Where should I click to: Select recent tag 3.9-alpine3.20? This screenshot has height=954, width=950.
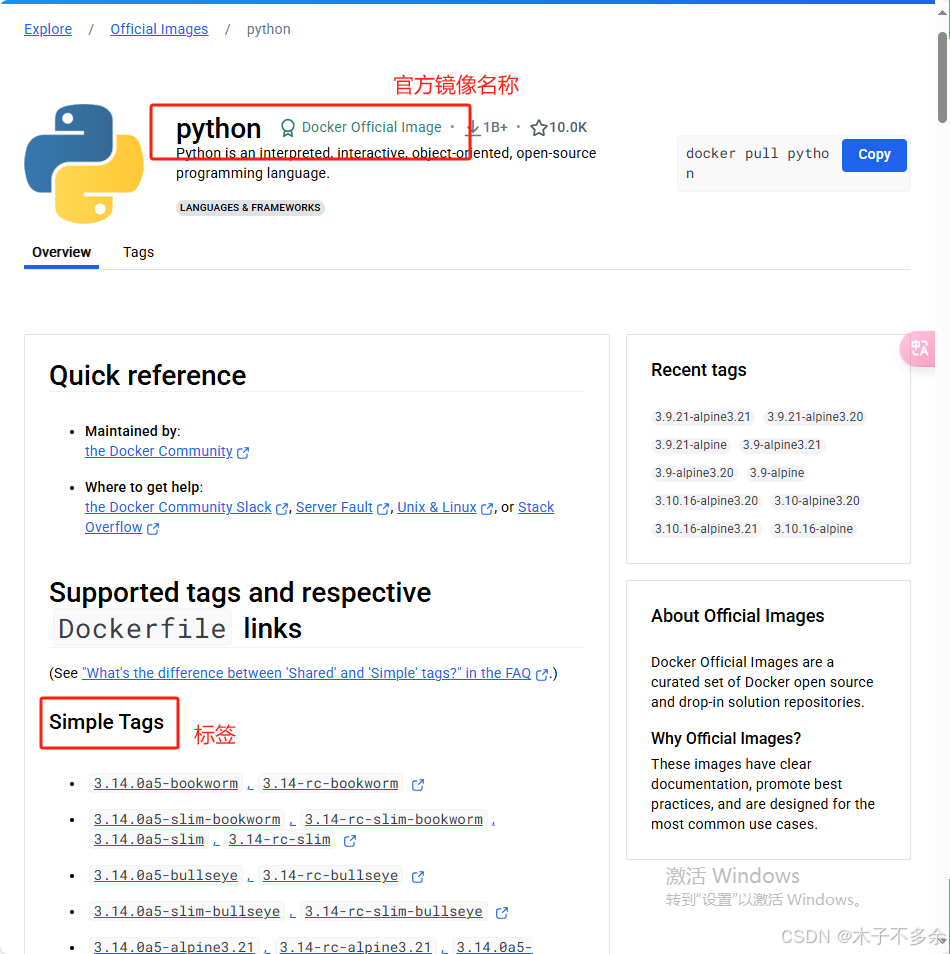tap(694, 473)
